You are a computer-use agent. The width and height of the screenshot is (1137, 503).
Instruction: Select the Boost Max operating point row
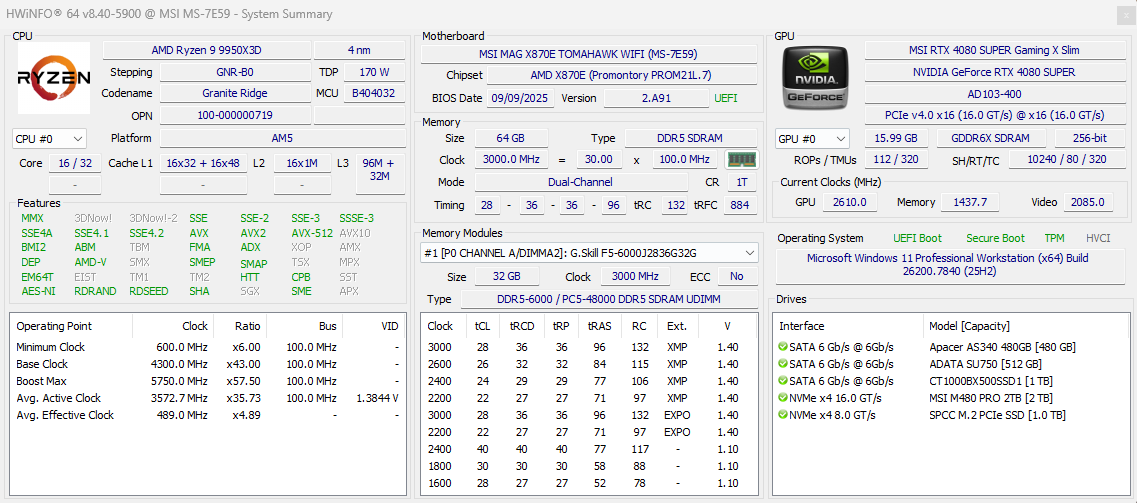pyautogui.click(x=208, y=381)
